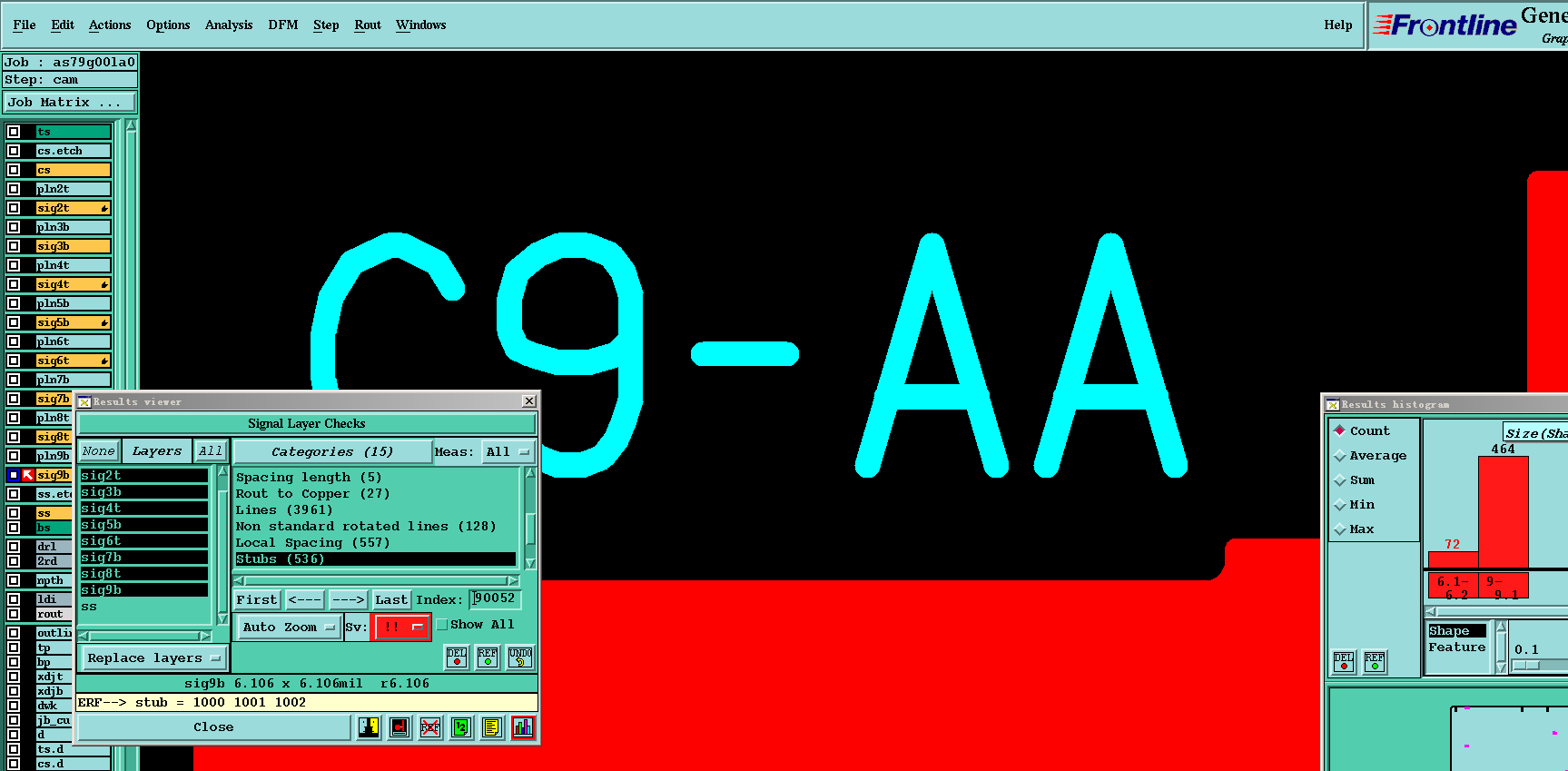Click the Job Matrix ... button
The width and height of the screenshot is (1568, 771).
pos(70,102)
